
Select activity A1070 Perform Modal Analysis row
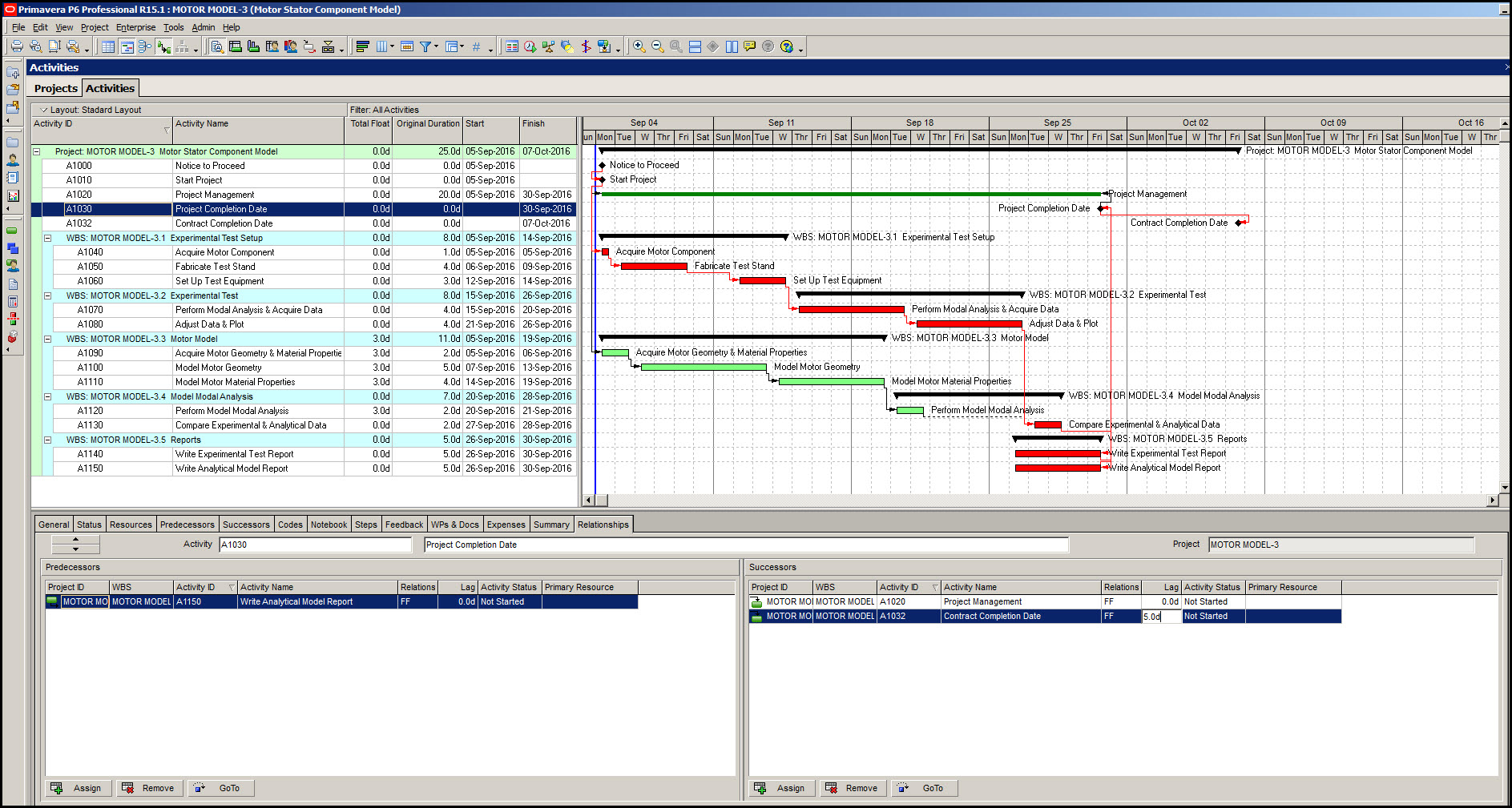pos(304,310)
